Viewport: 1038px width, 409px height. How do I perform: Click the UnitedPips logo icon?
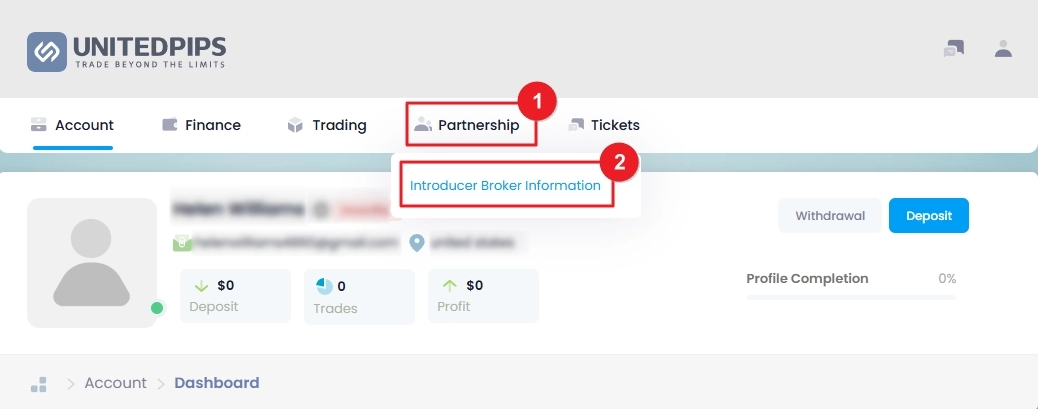coord(47,52)
